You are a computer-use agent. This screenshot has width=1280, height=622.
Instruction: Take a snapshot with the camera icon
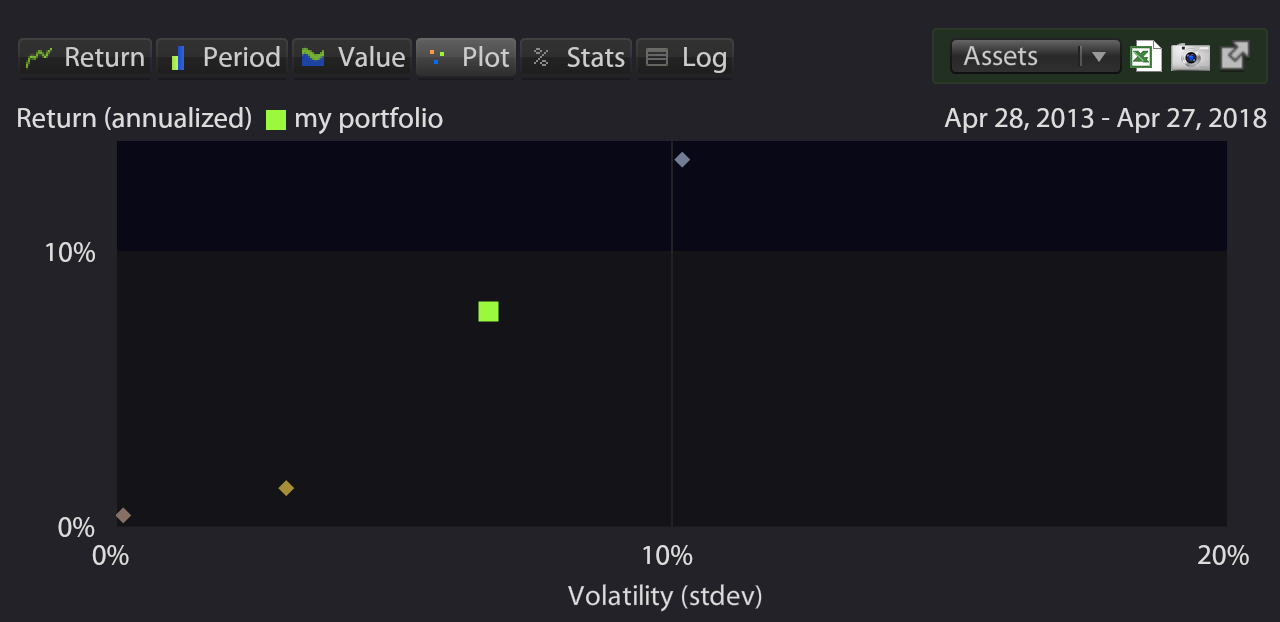click(x=1190, y=57)
